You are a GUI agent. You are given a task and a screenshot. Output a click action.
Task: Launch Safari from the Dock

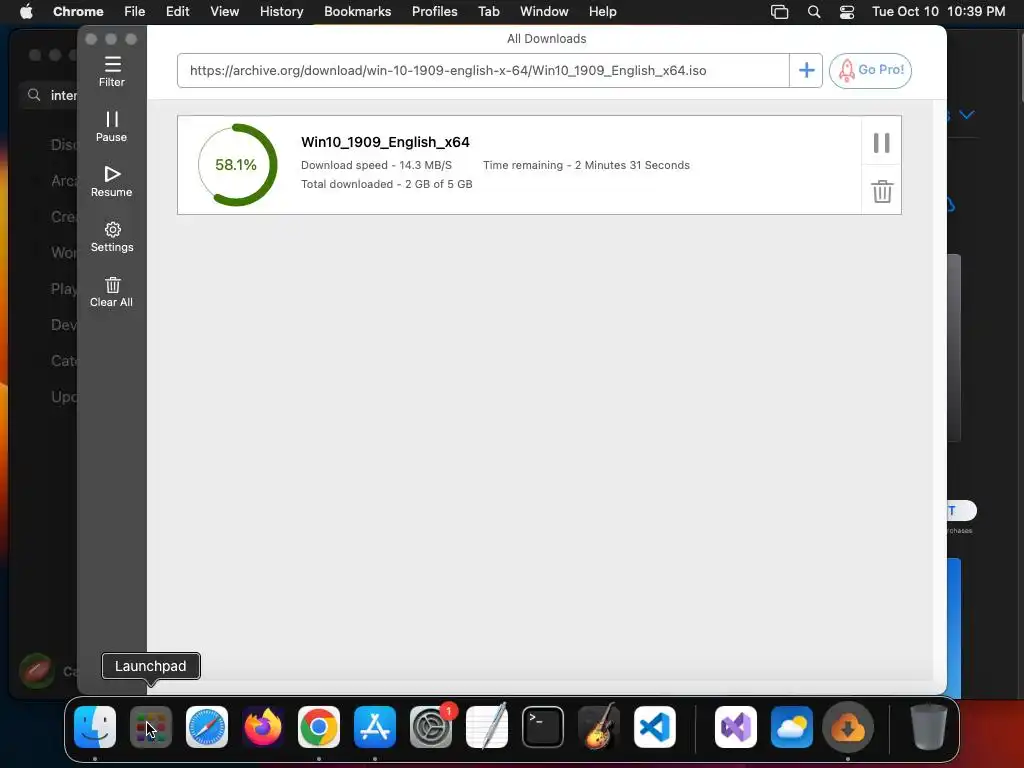coord(207,727)
